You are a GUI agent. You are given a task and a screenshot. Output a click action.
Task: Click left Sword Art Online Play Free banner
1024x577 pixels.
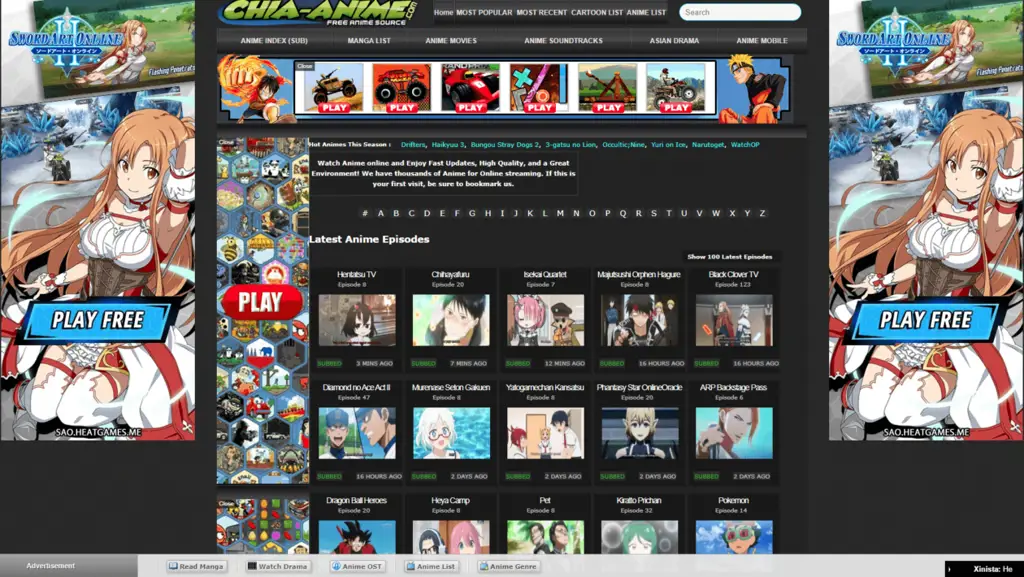point(97,319)
